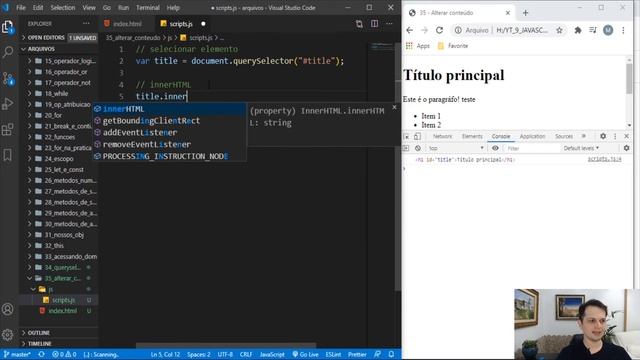Open the Default levels dropdown
The image size is (640, 360).
point(581,148)
